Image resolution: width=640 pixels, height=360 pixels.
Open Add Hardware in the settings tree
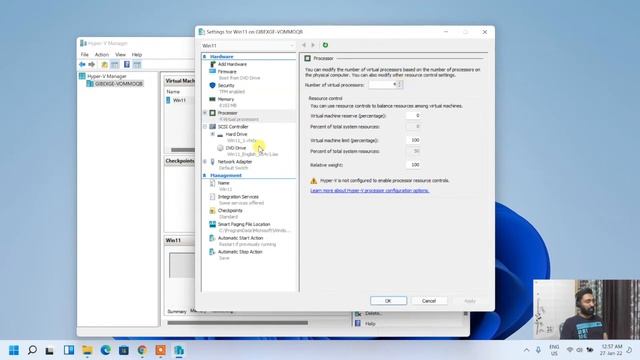(x=232, y=64)
